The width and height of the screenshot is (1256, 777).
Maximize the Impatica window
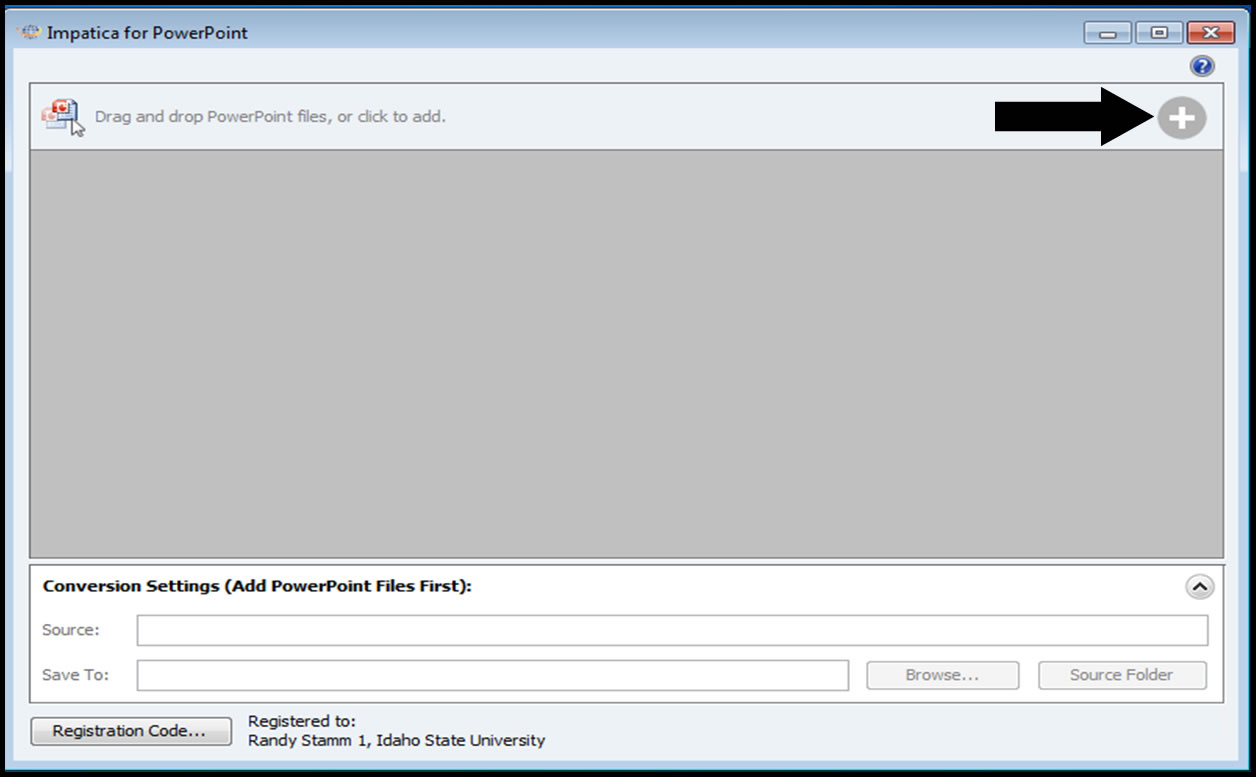click(x=1159, y=33)
